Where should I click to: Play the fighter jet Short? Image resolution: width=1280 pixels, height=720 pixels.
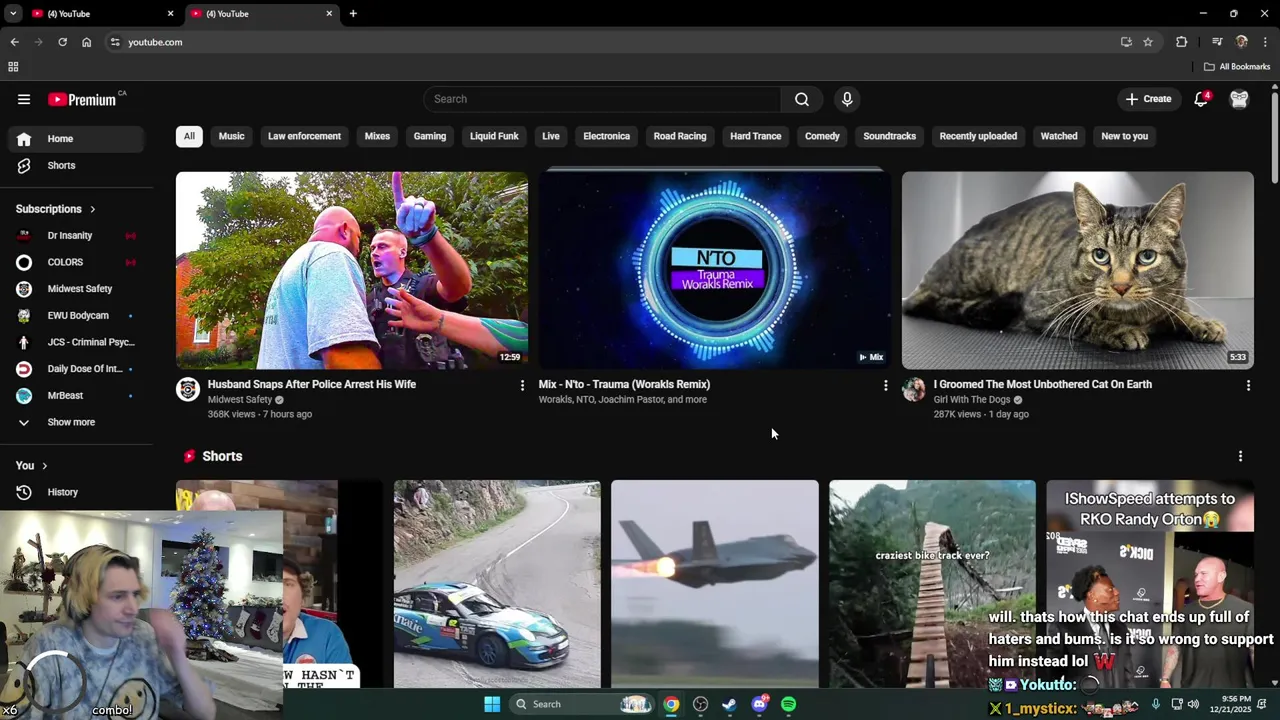[x=715, y=584]
